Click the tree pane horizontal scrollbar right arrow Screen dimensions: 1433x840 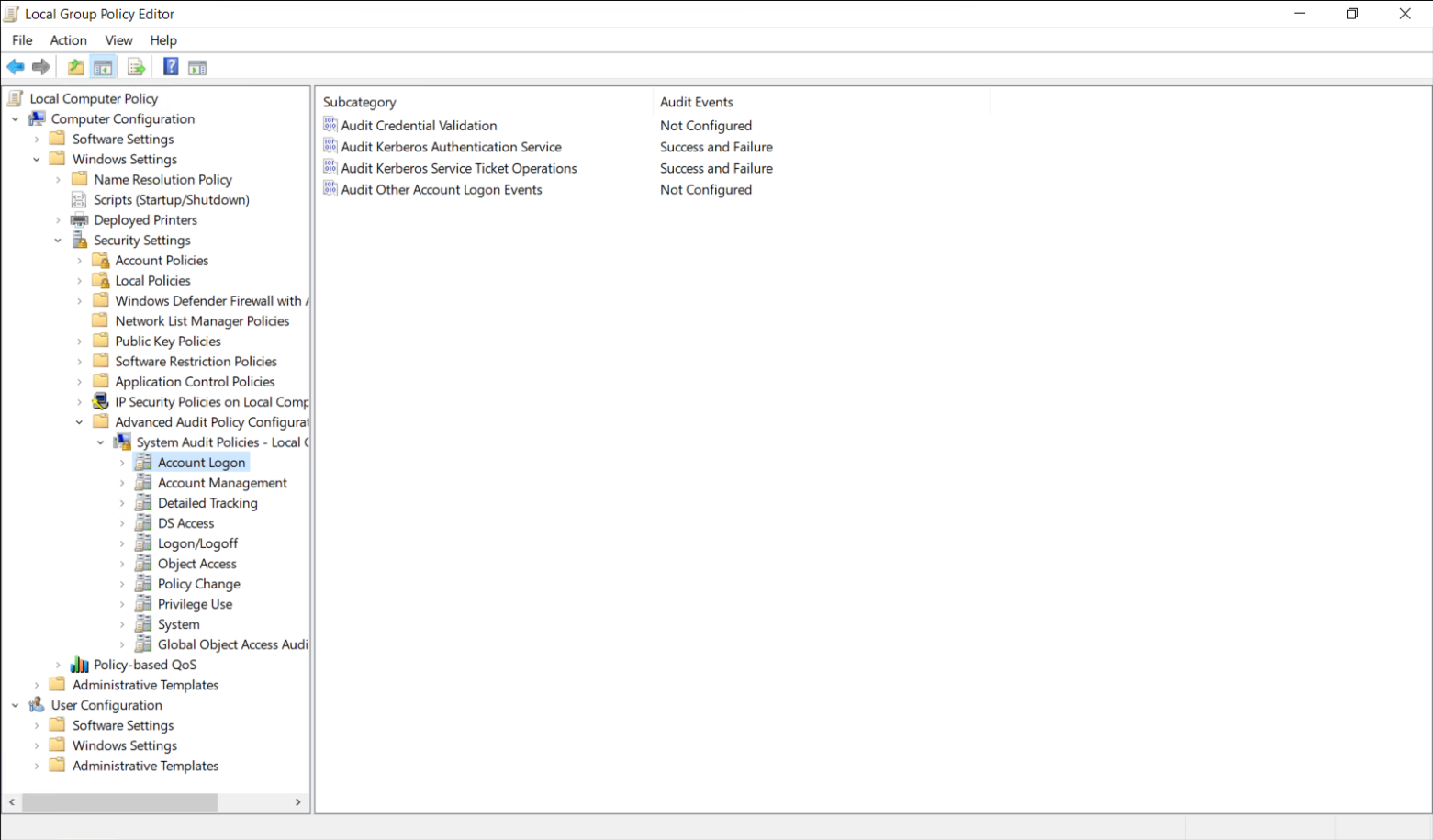[297, 802]
